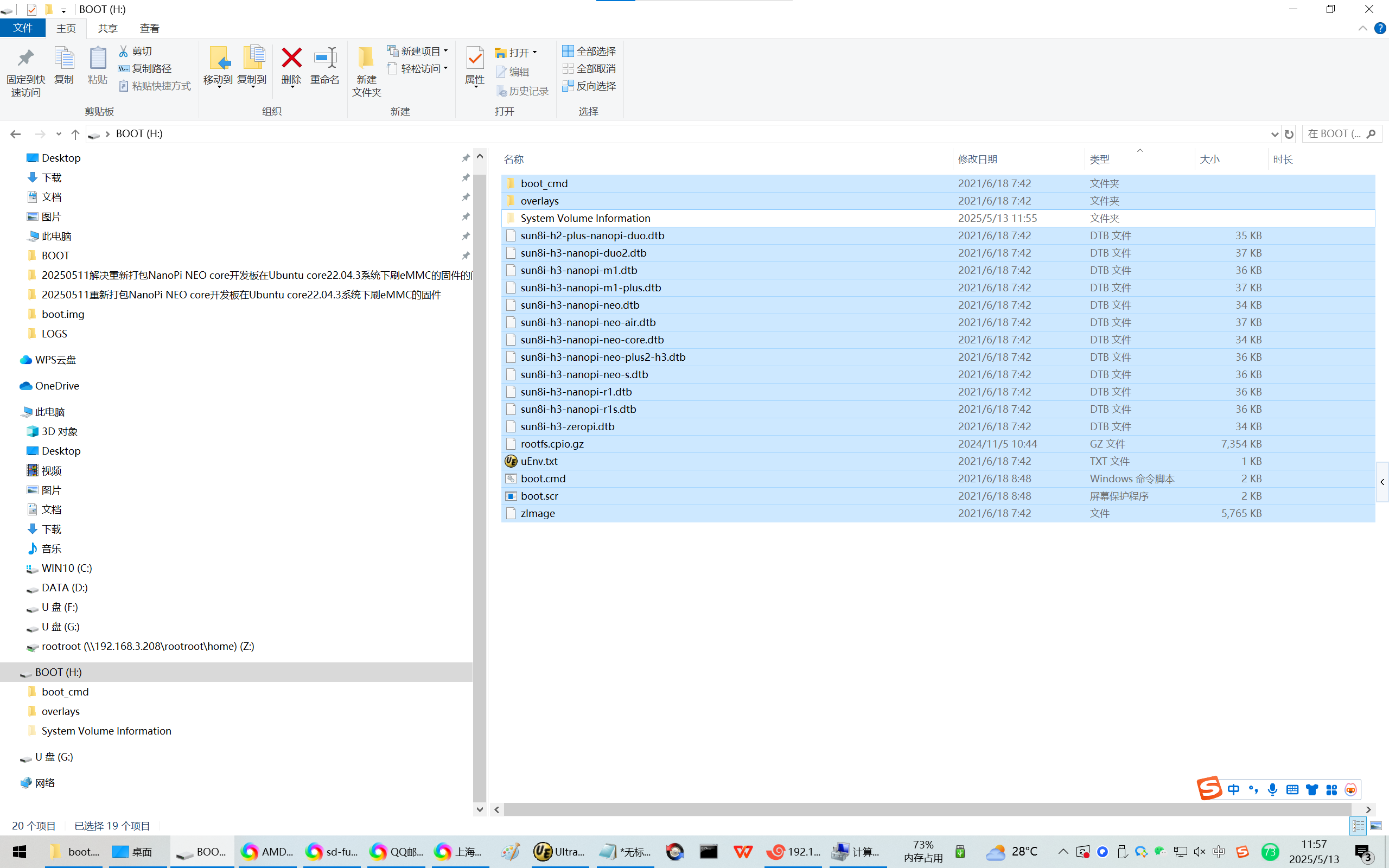The height and width of the screenshot is (868, 1389).
Task: Click the Cut (剪切) scissors icon
Action: point(123,51)
